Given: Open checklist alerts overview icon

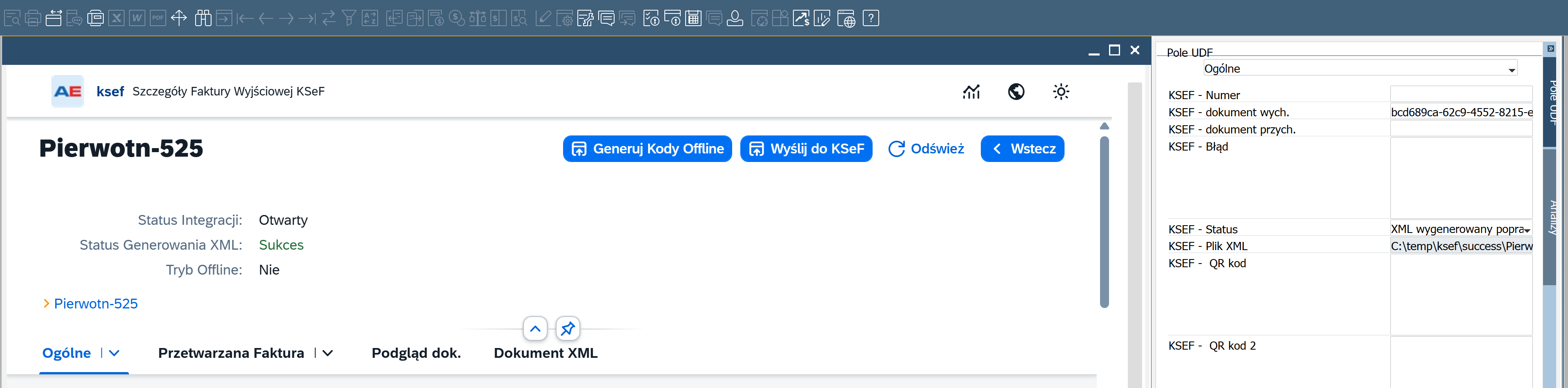Looking at the screenshot, I should pos(651,18).
